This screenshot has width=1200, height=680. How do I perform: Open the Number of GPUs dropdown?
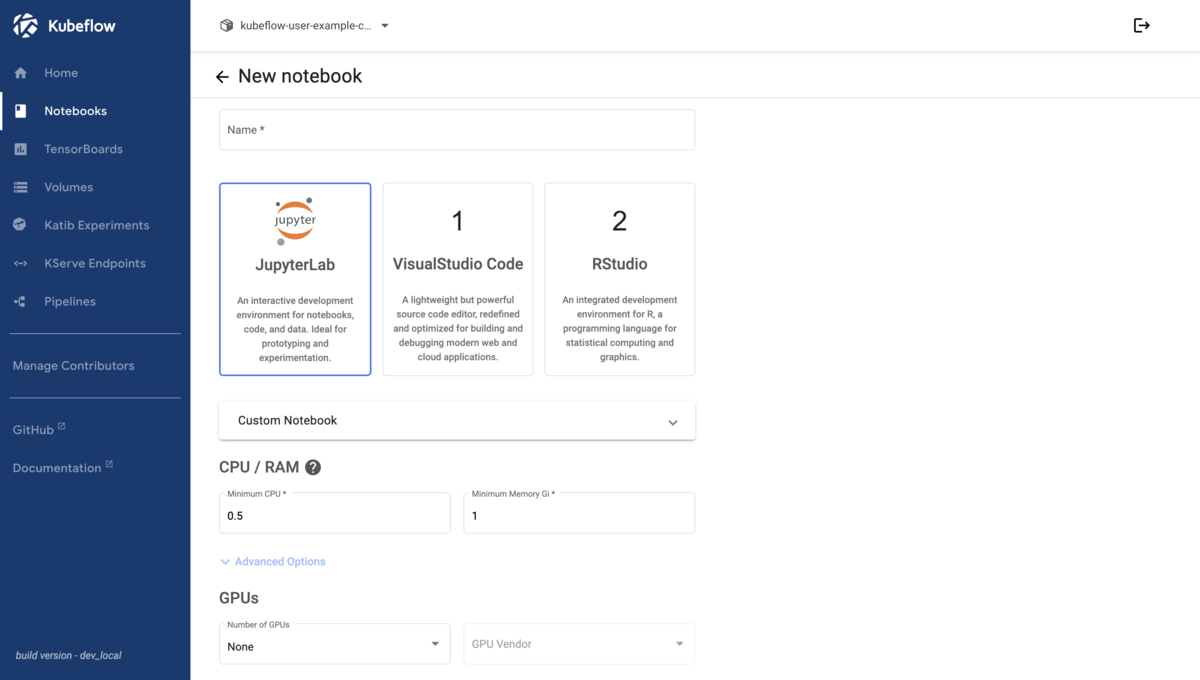coord(335,644)
